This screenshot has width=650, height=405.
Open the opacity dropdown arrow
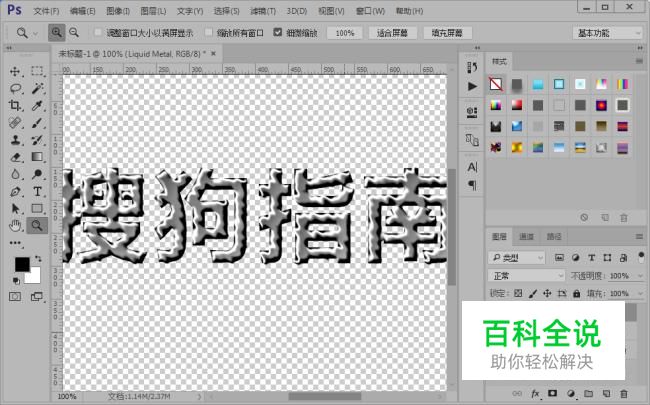tap(640, 276)
